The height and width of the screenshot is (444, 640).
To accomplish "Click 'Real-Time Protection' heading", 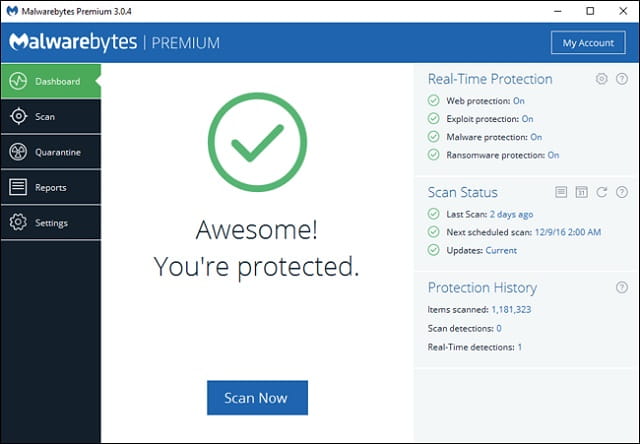I will 490,79.
